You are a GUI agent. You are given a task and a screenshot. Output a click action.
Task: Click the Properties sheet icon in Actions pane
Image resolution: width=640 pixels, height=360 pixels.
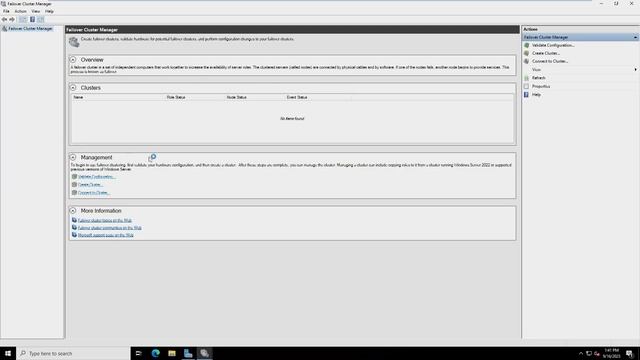pos(527,86)
